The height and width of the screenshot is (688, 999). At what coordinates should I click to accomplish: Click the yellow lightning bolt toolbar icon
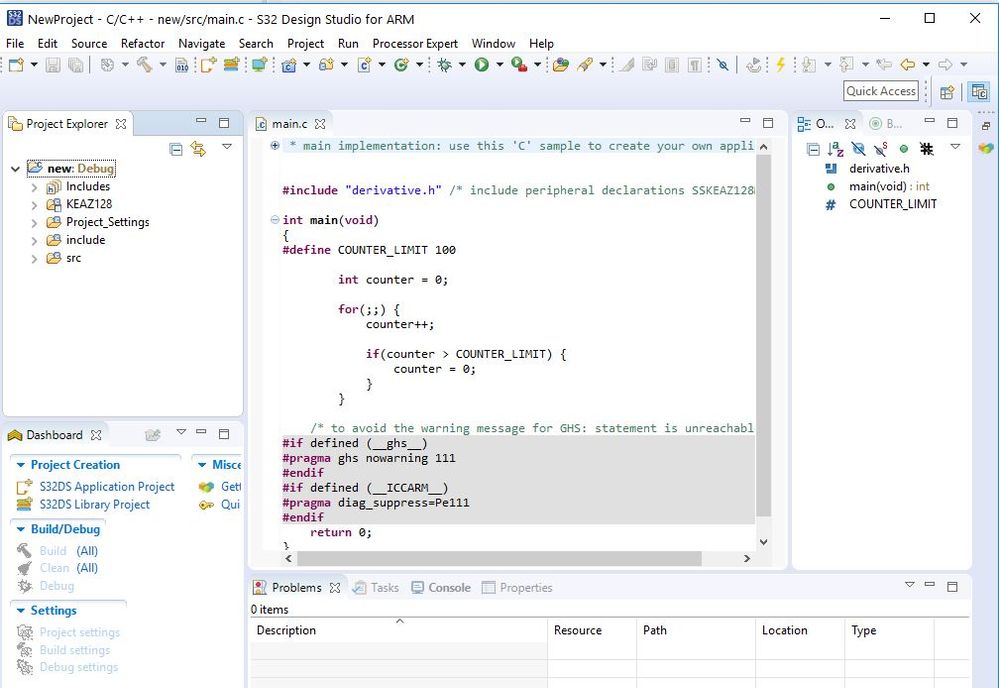[x=780, y=64]
